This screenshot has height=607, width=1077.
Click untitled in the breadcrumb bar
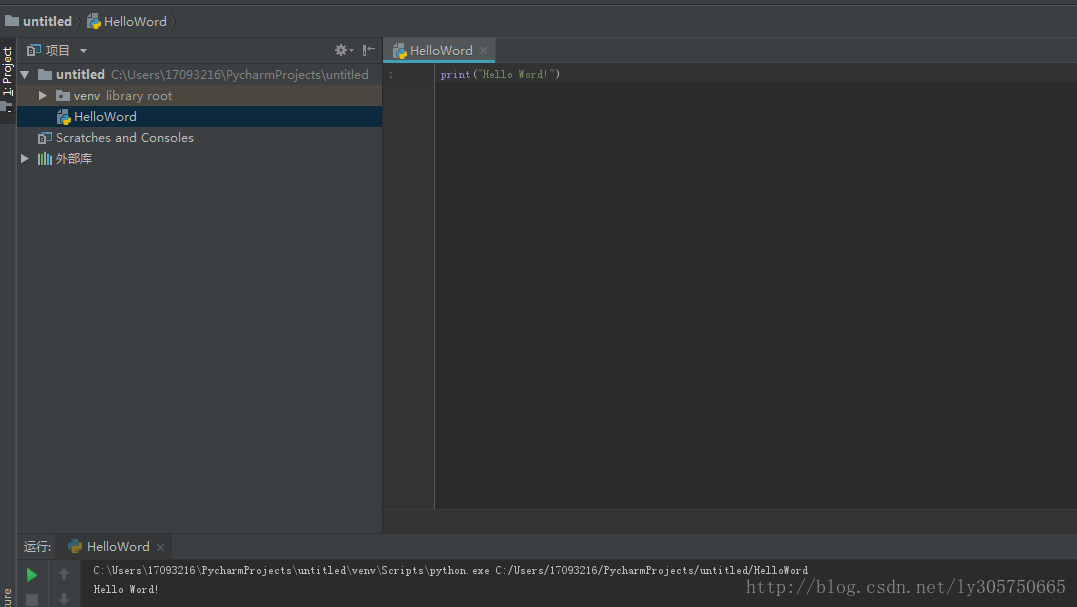47,21
